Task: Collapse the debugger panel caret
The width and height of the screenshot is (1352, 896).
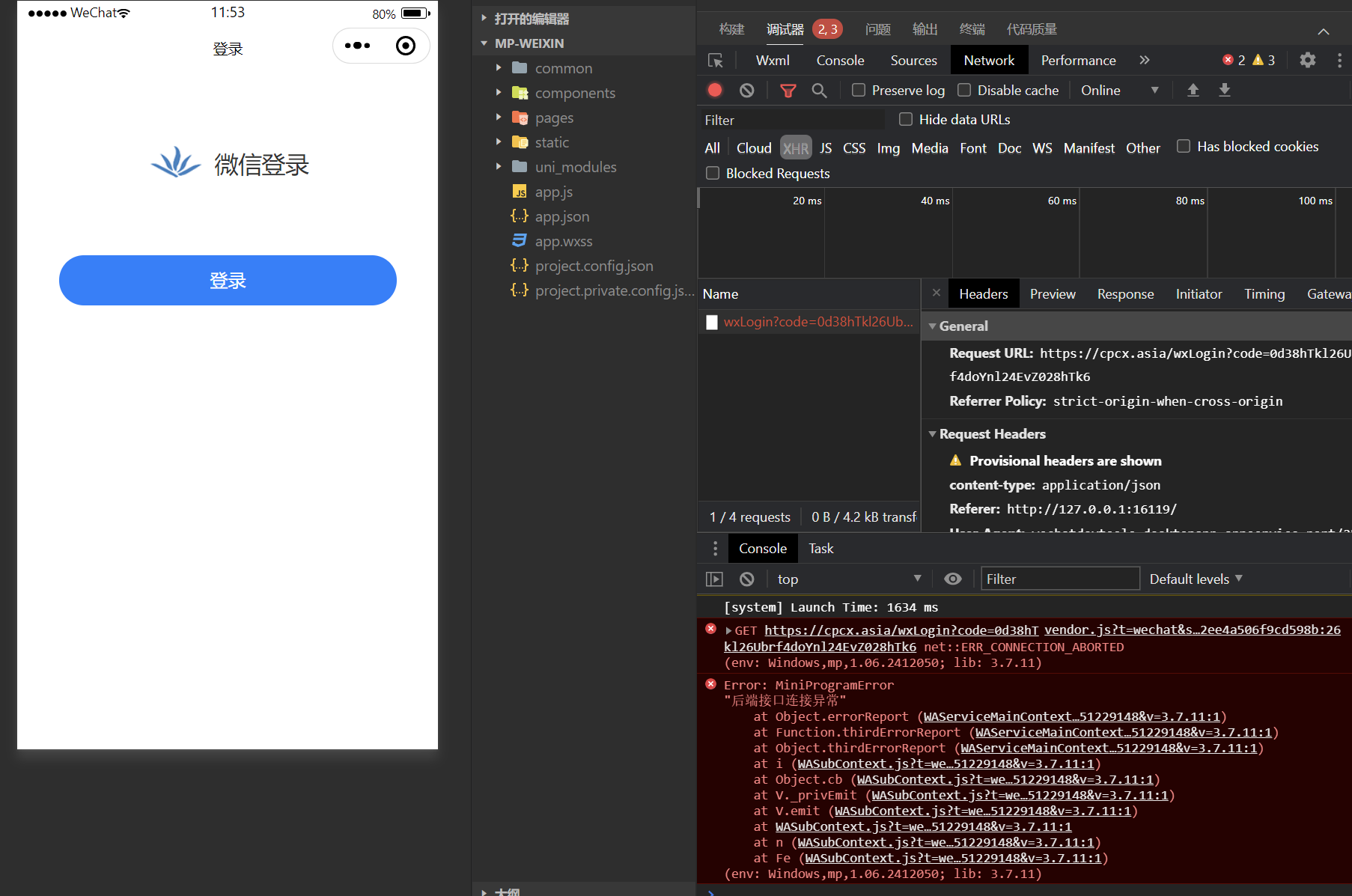Action: (x=1324, y=31)
